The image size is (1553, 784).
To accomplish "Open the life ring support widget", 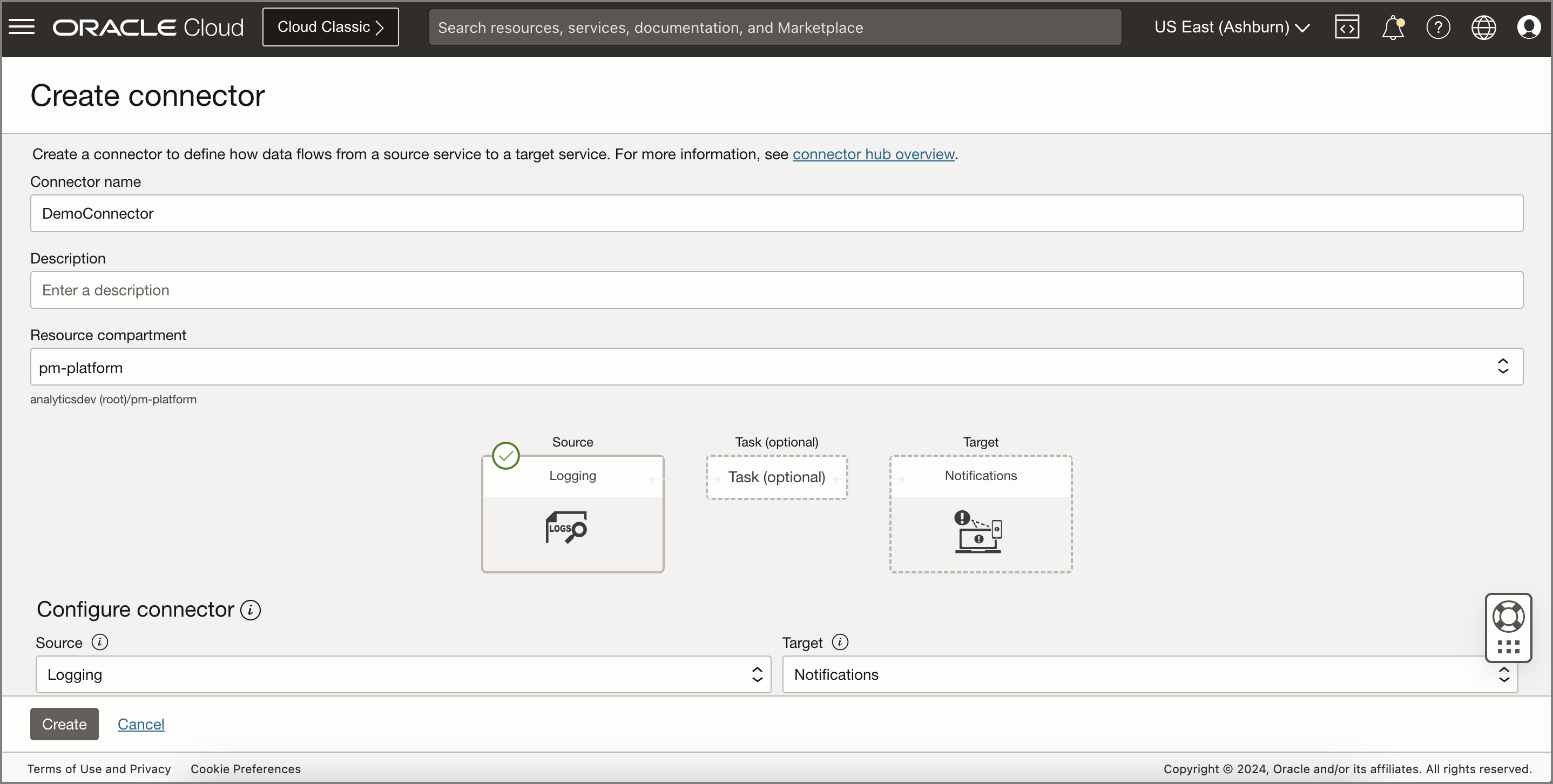I will 1508,617.
